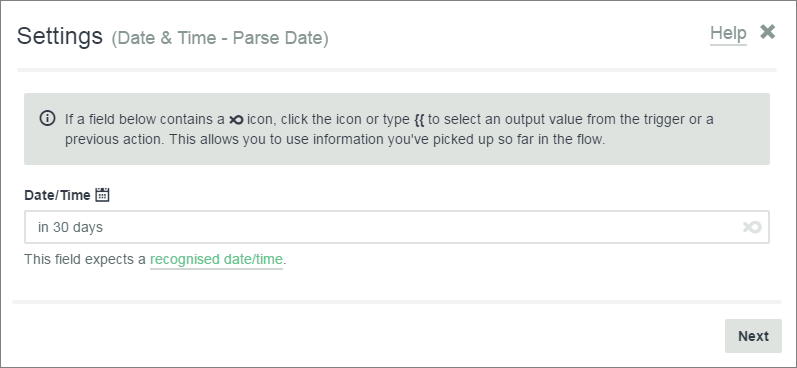The width and height of the screenshot is (797, 368).
Task: Click the Next button
Action: pyautogui.click(x=753, y=336)
